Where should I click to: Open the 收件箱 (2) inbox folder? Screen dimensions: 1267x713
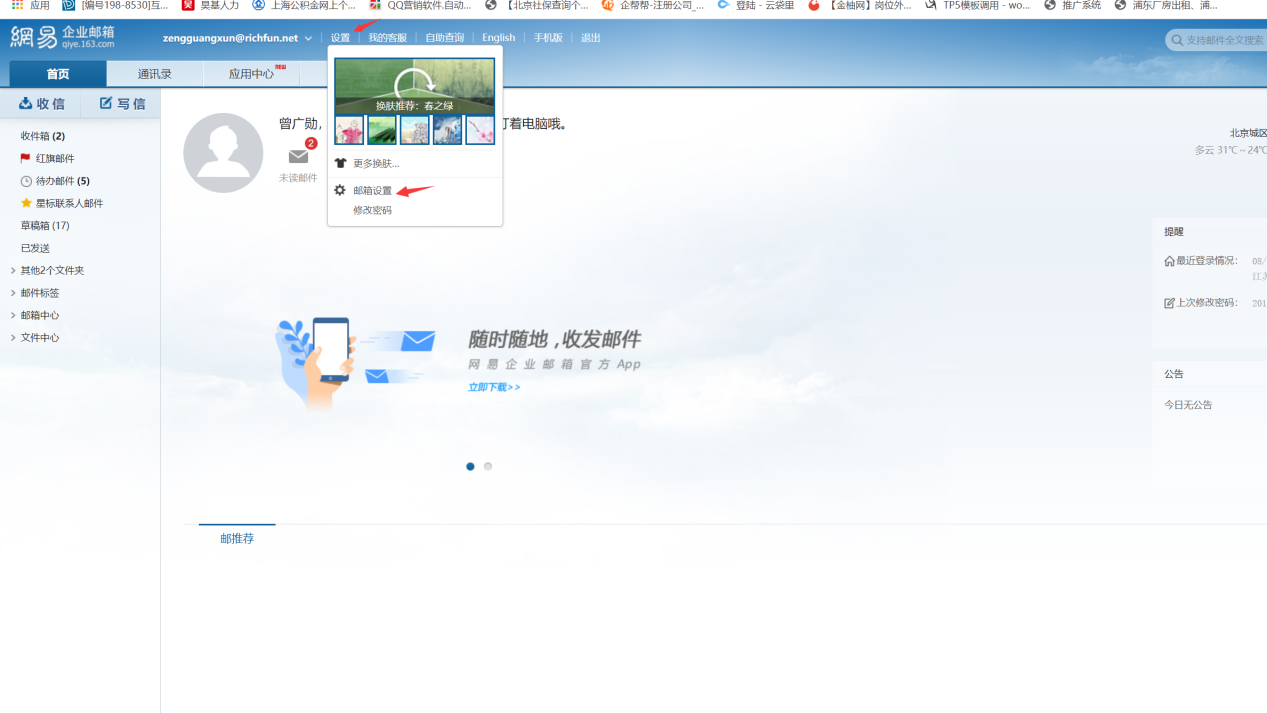tap(43, 136)
